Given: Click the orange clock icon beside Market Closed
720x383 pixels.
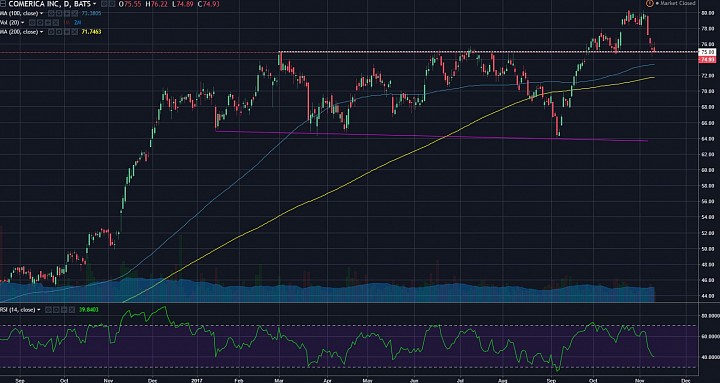Looking at the screenshot, I should coord(649,3).
